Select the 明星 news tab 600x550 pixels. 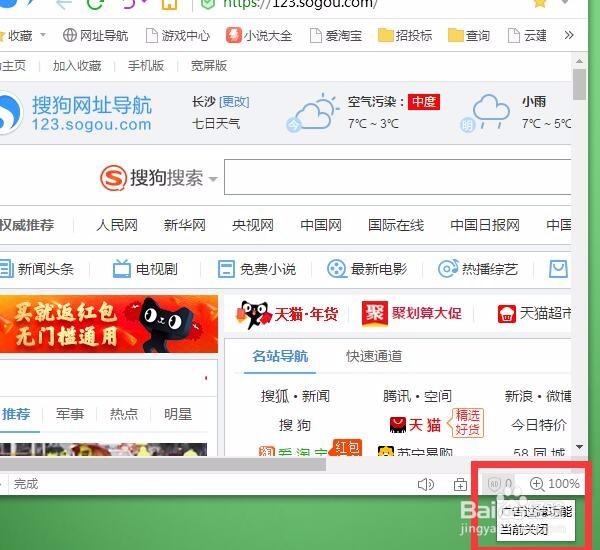(178, 414)
